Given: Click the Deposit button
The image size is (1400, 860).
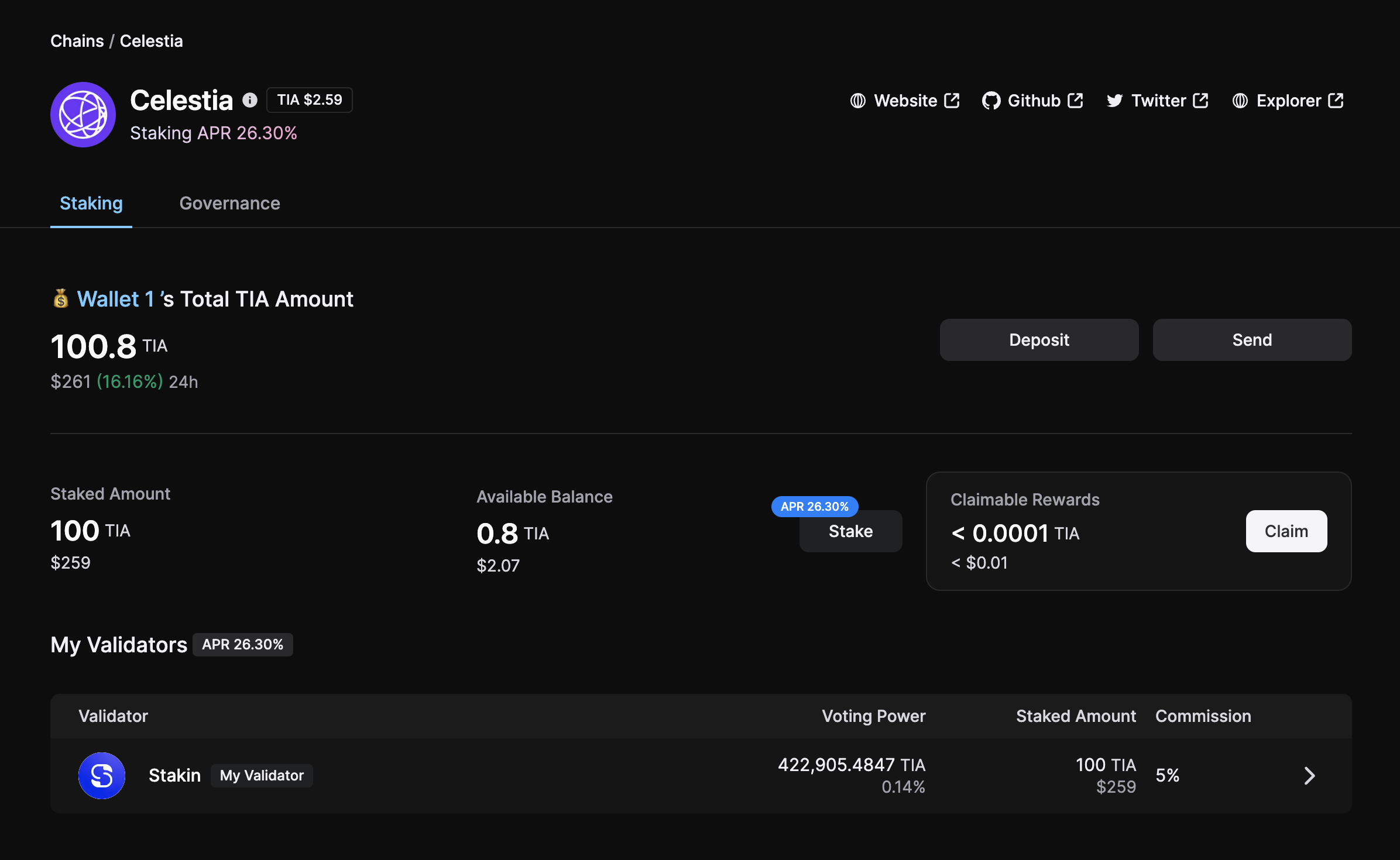Looking at the screenshot, I should [x=1039, y=340].
